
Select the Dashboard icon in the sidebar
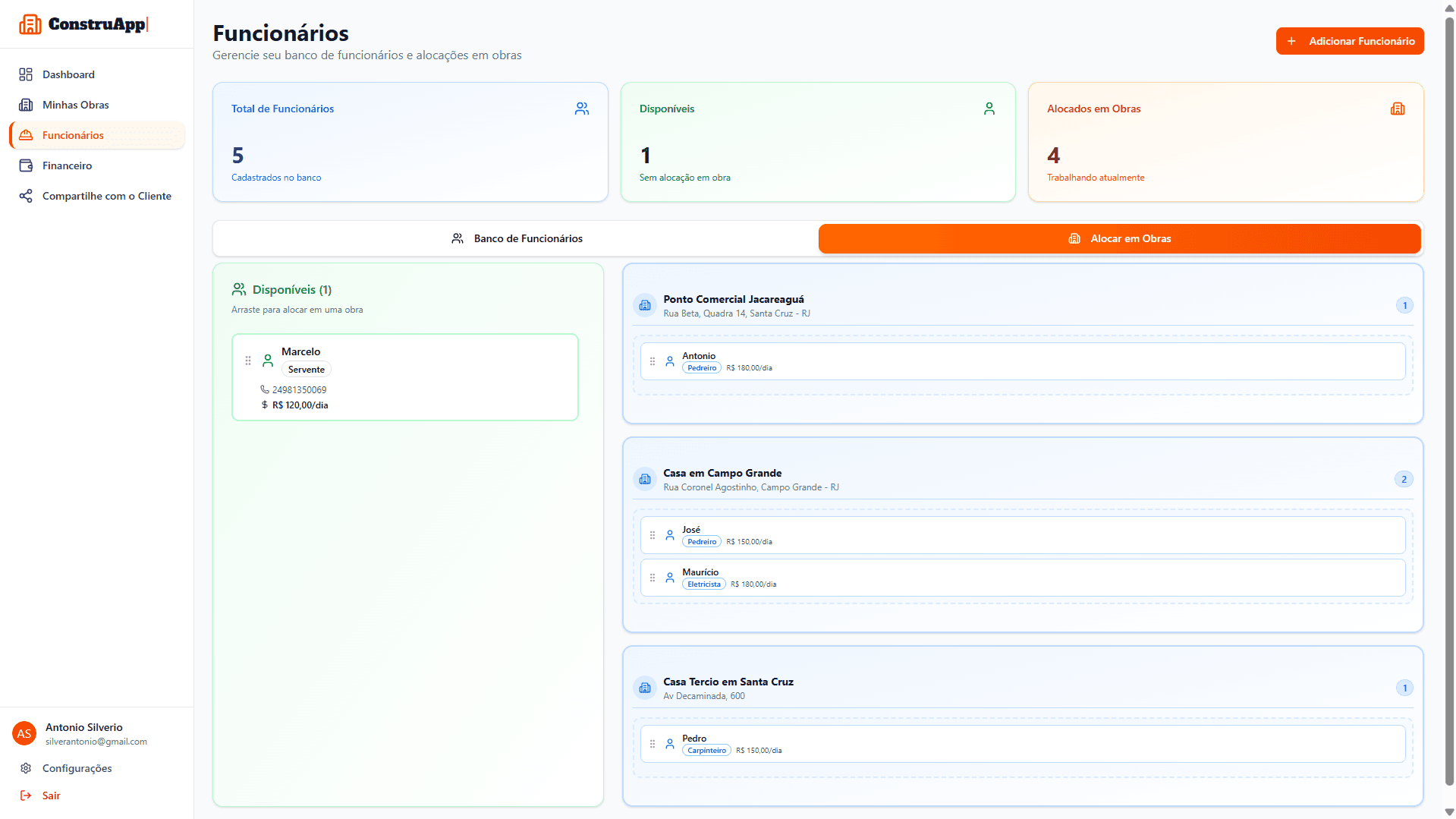click(27, 74)
